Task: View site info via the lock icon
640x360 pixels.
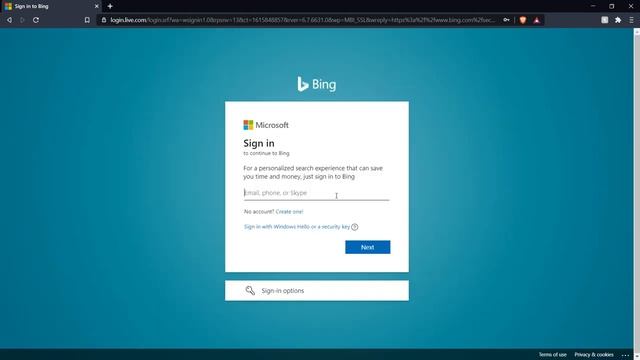Action: point(104,20)
